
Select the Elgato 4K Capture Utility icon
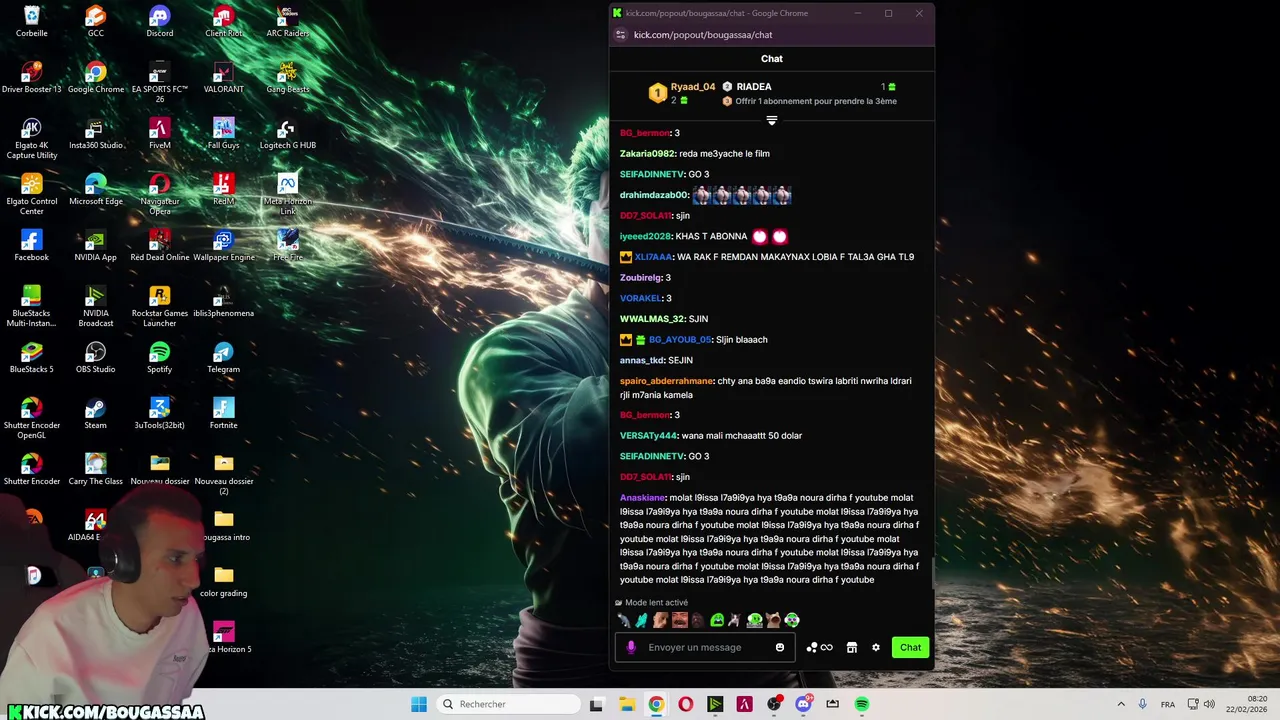point(32,139)
